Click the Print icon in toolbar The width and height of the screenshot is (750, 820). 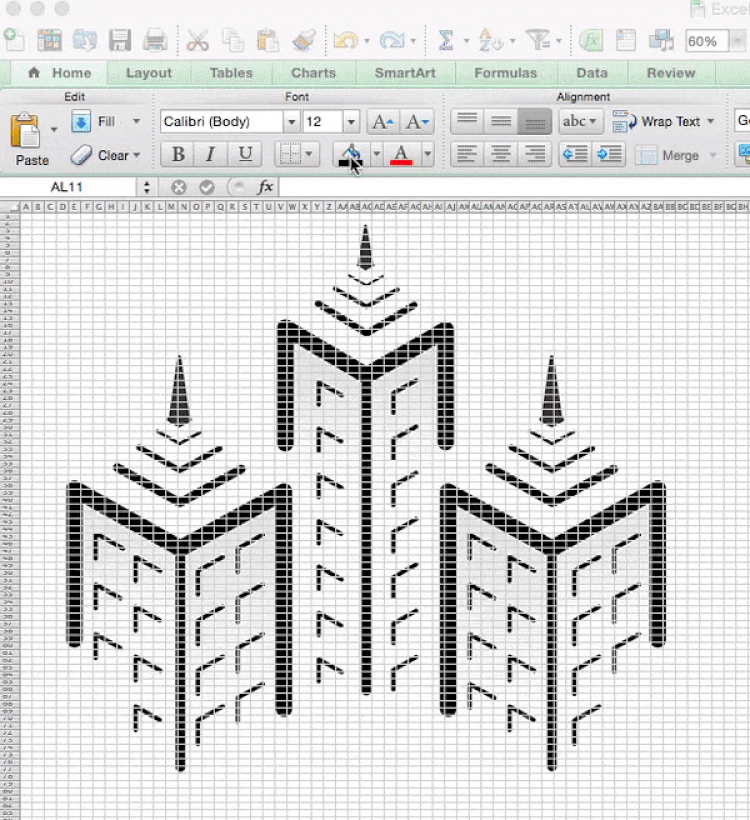(154, 40)
